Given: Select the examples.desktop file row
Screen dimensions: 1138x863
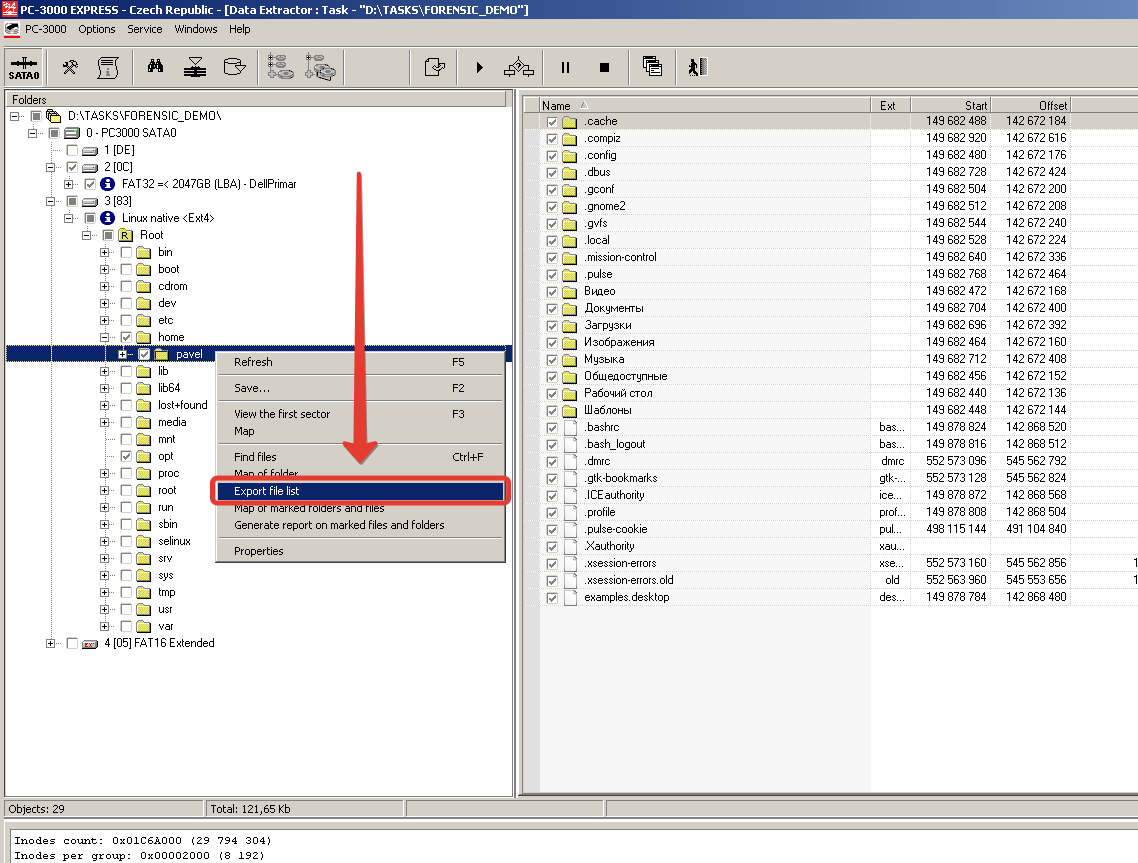Looking at the screenshot, I should pyautogui.click(x=626, y=597).
